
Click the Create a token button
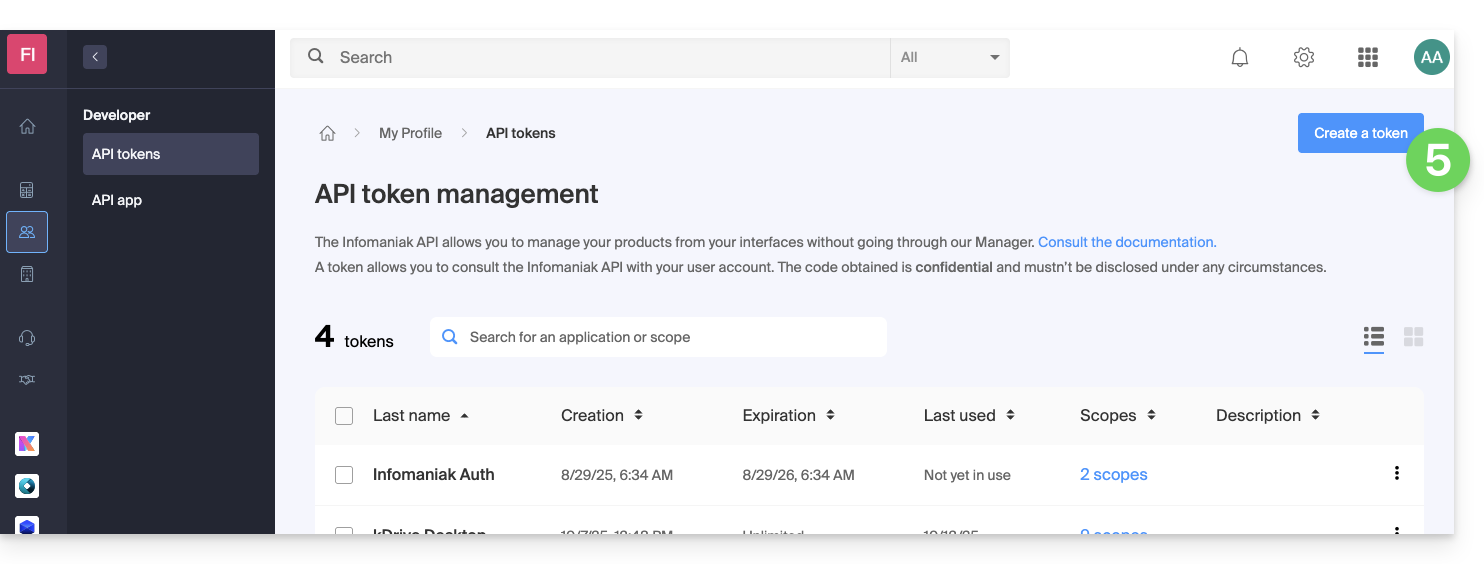pyautogui.click(x=1359, y=133)
